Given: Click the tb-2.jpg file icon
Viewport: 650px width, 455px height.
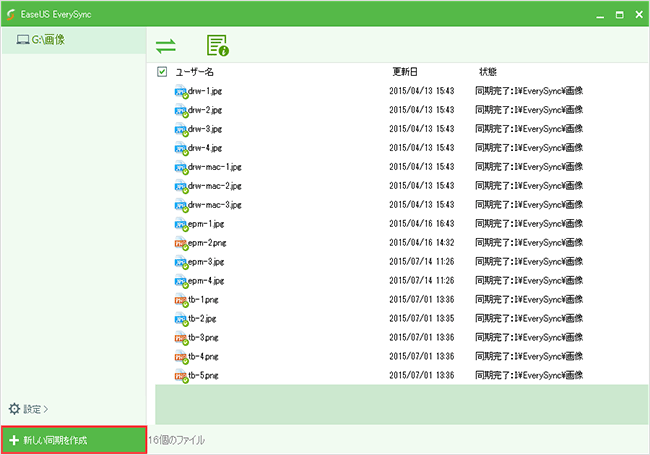Looking at the screenshot, I should 181,319.
